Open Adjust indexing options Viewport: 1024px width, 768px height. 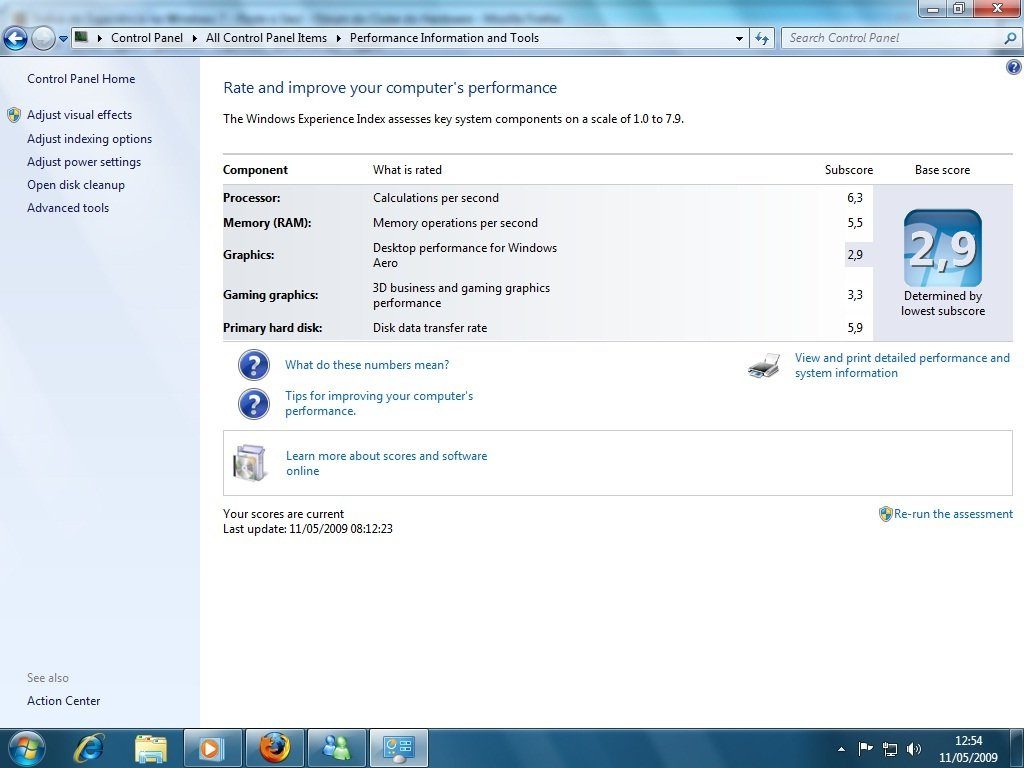89,139
